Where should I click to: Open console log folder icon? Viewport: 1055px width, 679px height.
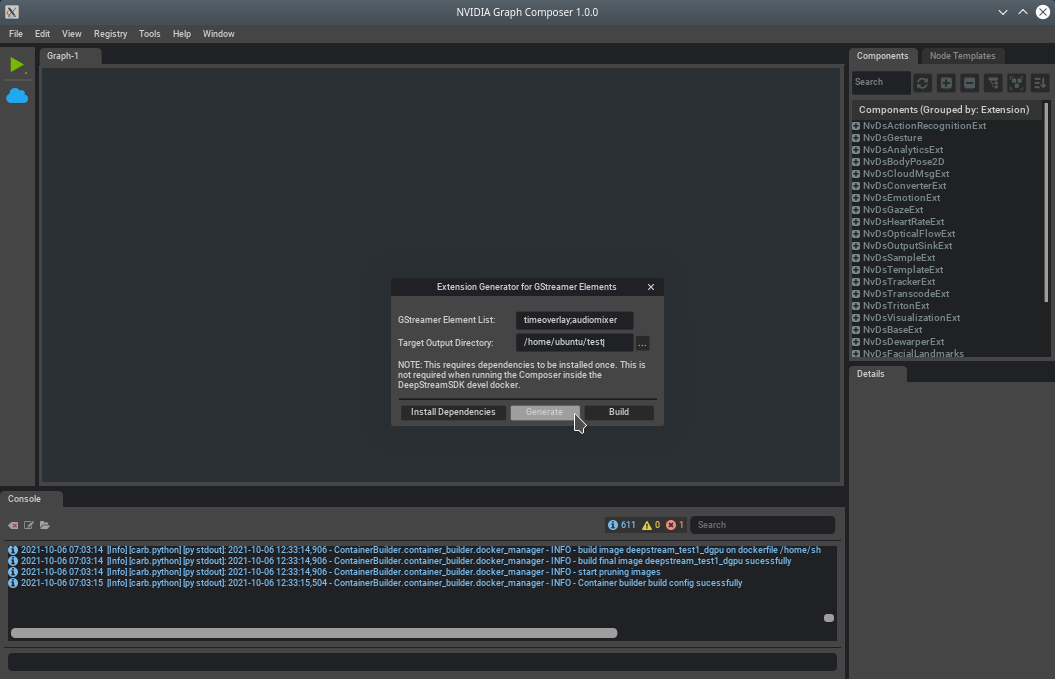pos(45,525)
